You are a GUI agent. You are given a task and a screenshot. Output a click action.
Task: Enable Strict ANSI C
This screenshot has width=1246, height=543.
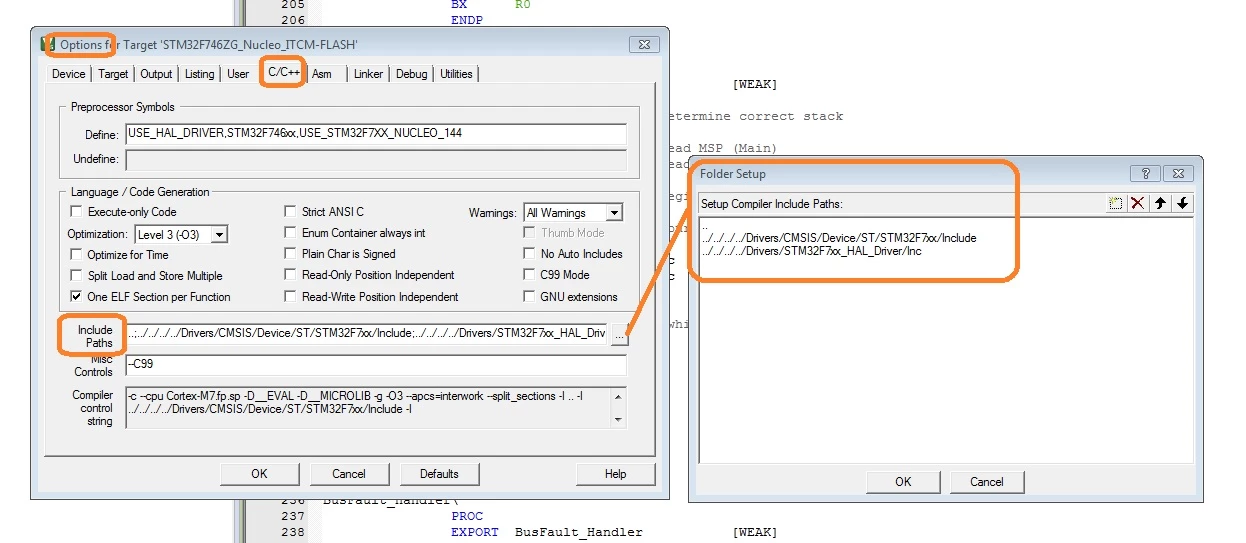(x=290, y=212)
